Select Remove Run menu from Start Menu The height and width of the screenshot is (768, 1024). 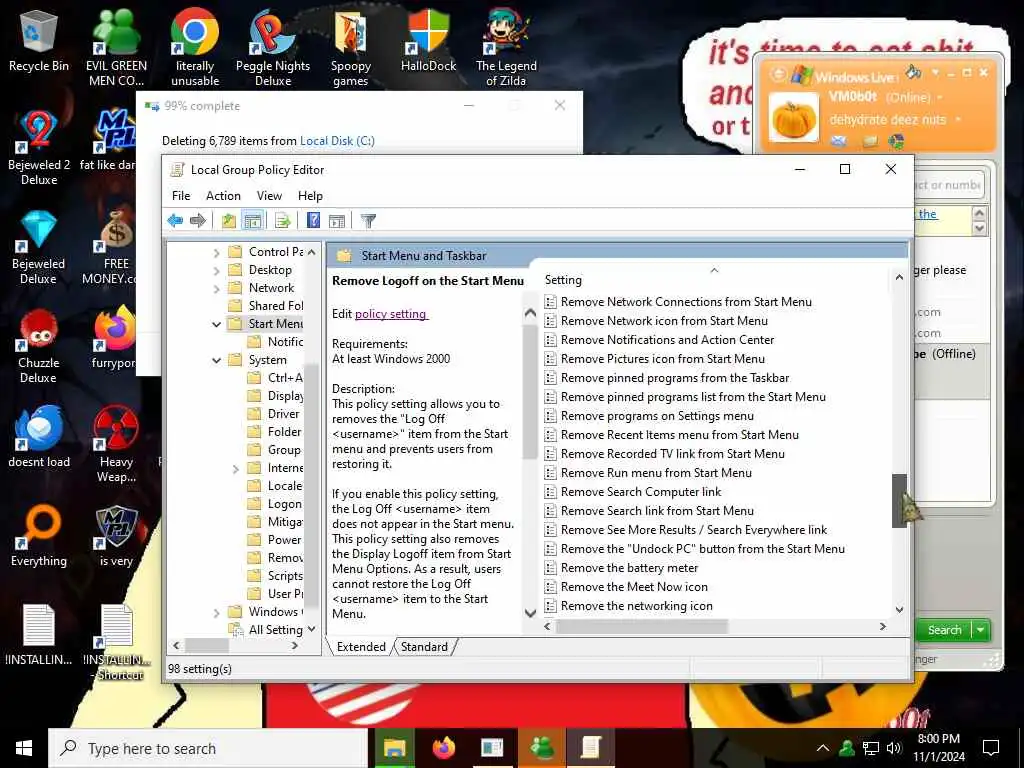click(656, 473)
